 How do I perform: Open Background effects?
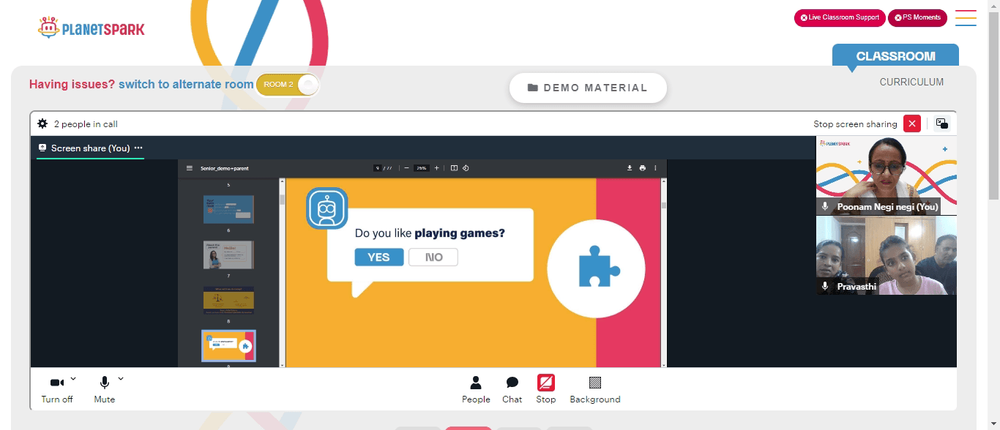click(x=595, y=390)
